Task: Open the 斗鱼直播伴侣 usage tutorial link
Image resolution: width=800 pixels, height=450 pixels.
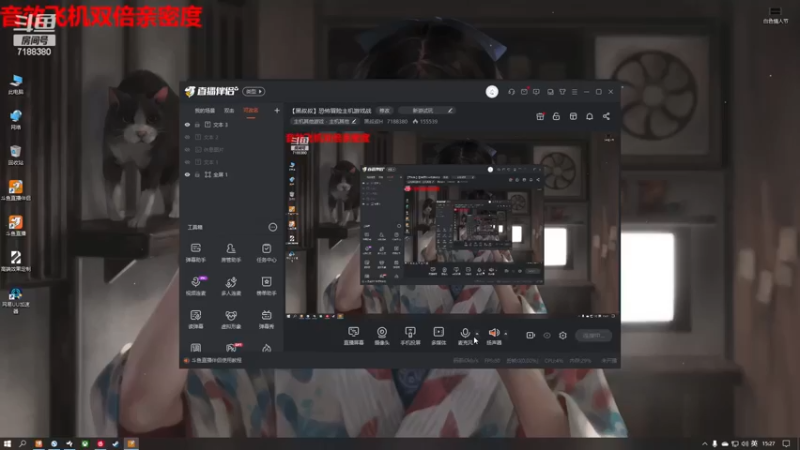Action: pyautogui.click(x=216, y=360)
